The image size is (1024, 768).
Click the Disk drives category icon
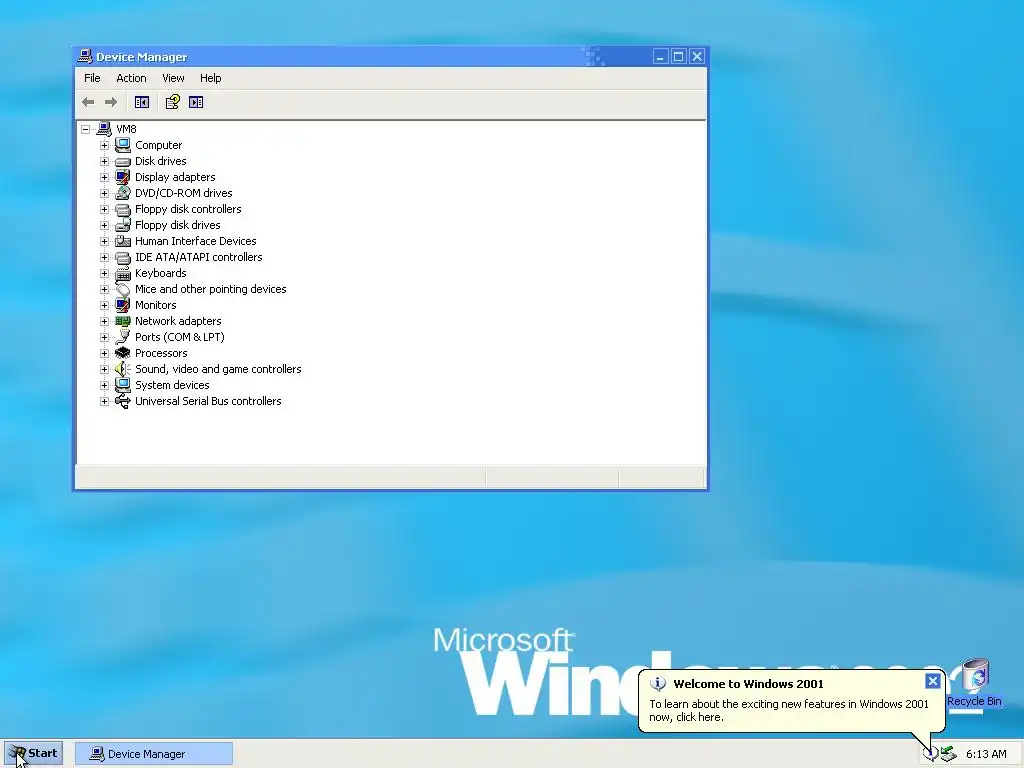[123, 161]
